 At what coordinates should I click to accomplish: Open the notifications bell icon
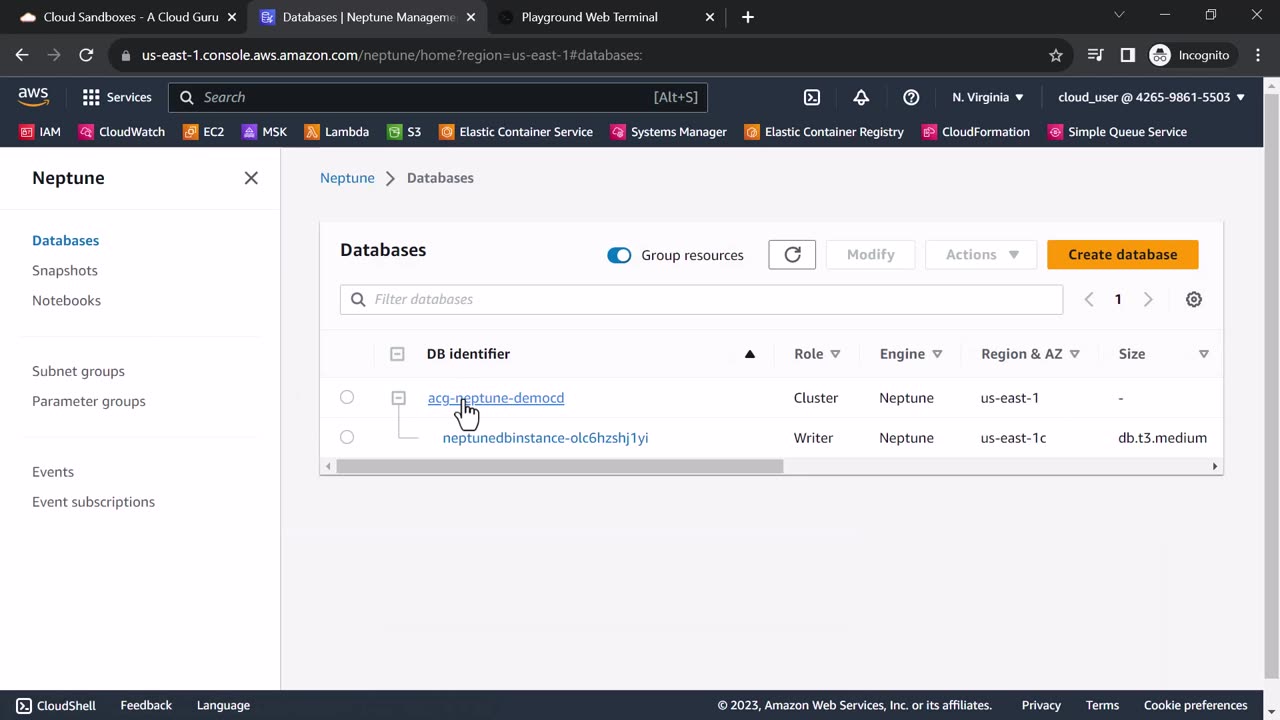[x=861, y=97]
